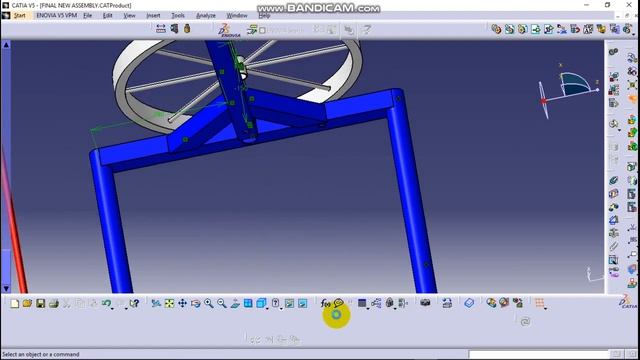Open the Analyze menu
The width and height of the screenshot is (640, 360).
pyautogui.click(x=206, y=16)
